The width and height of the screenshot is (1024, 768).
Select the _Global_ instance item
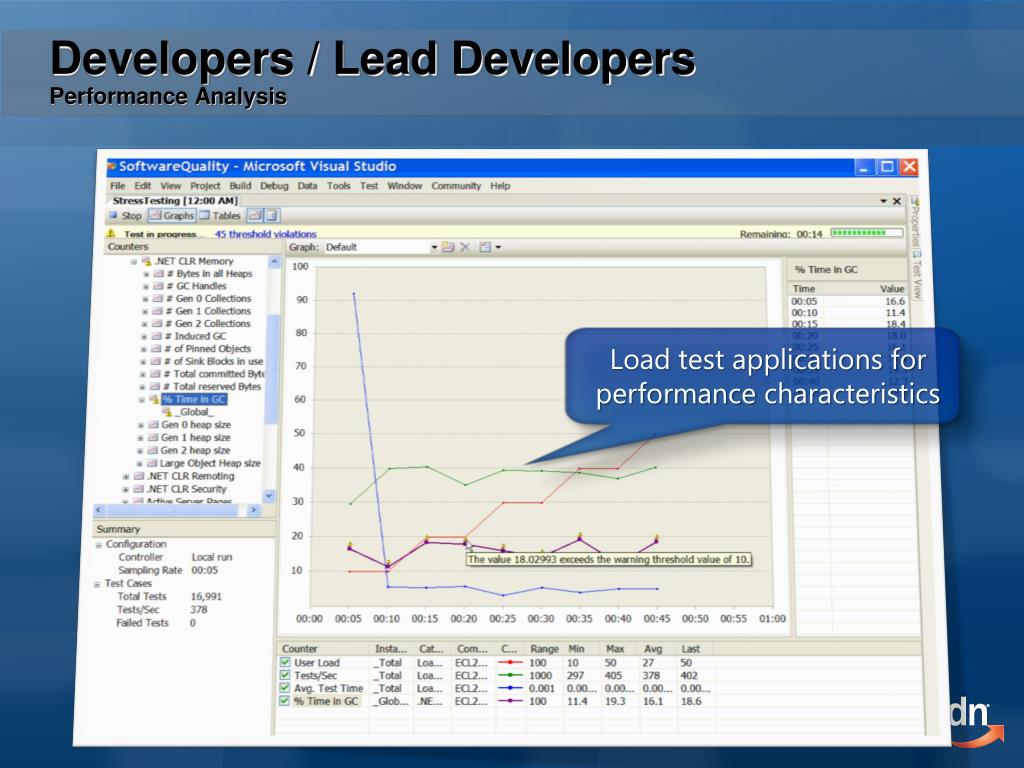tap(195, 412)
